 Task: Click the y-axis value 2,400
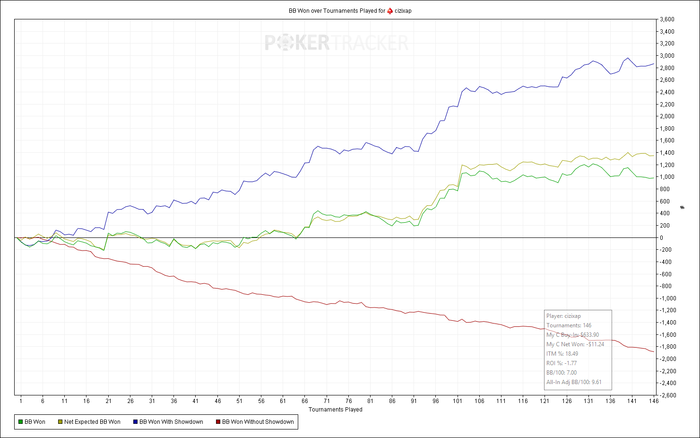(668, 92)
